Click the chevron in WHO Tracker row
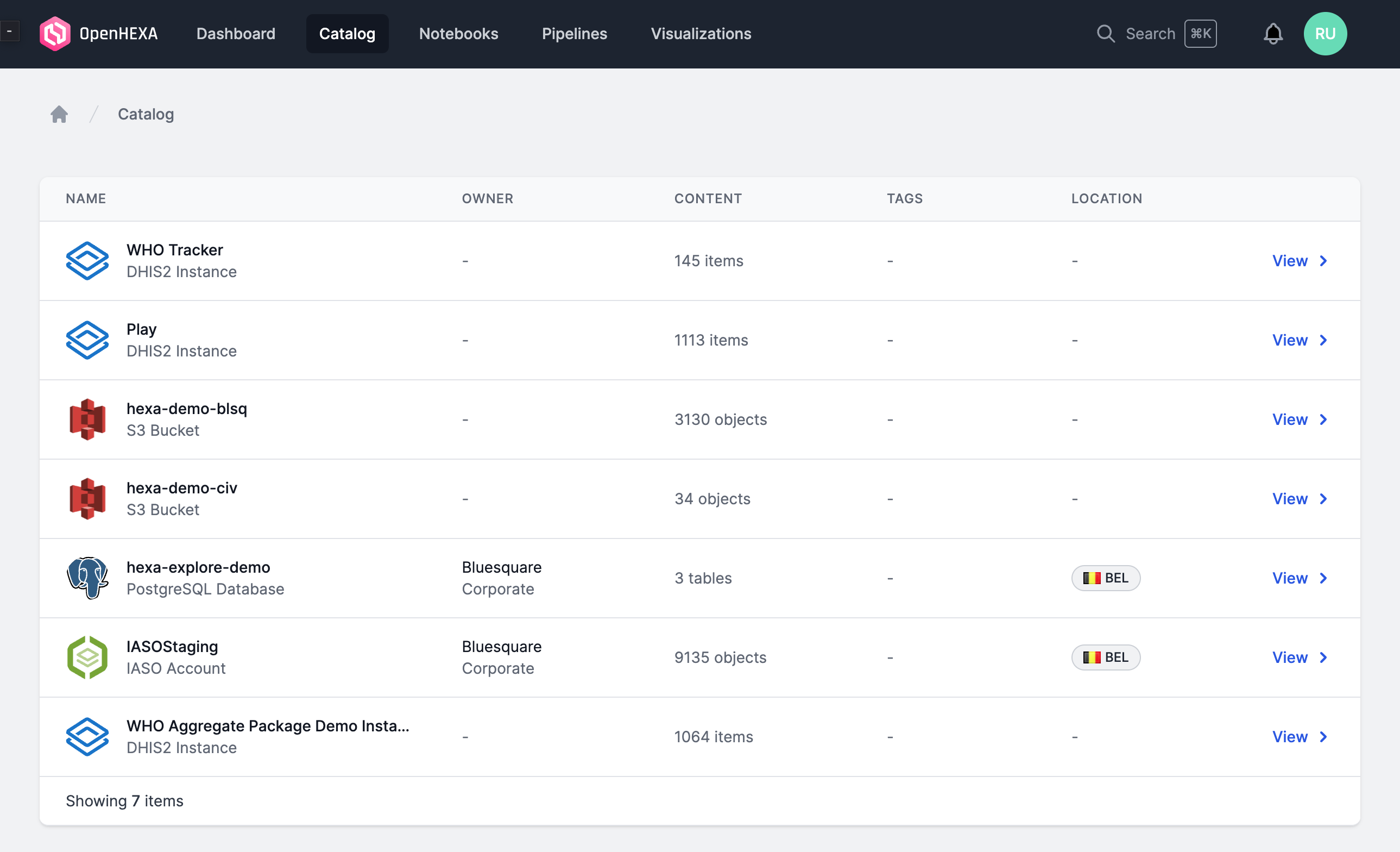Screen dimensions: 1400x852 tap(1323, 261)
